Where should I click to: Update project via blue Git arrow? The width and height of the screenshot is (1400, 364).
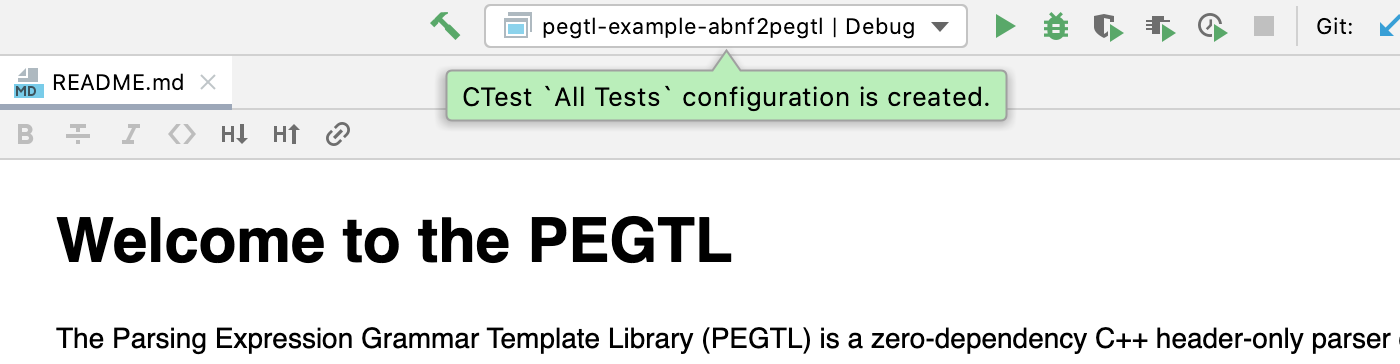click(1389, 27)
